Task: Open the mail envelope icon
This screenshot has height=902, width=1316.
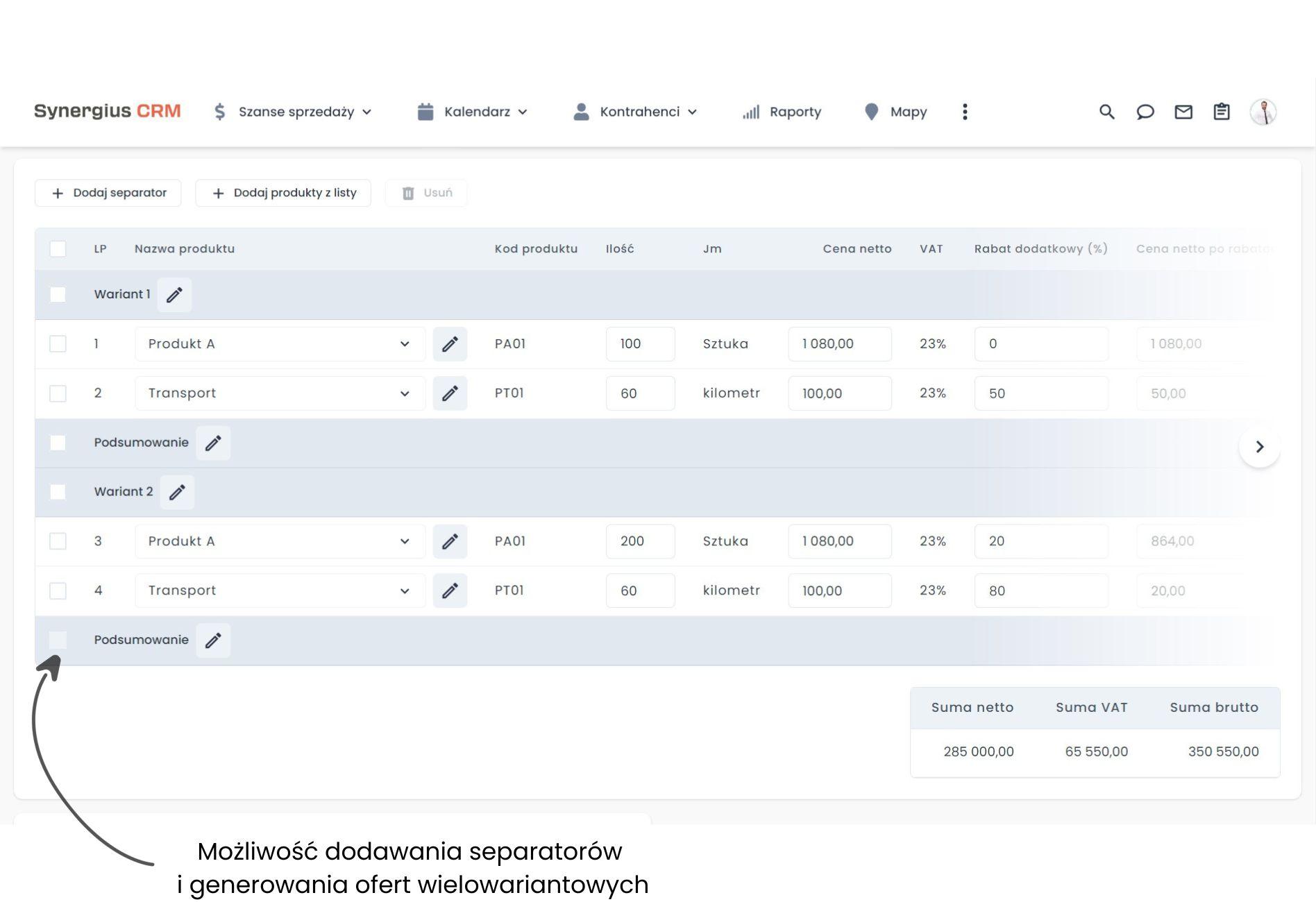Action: 1183,112
